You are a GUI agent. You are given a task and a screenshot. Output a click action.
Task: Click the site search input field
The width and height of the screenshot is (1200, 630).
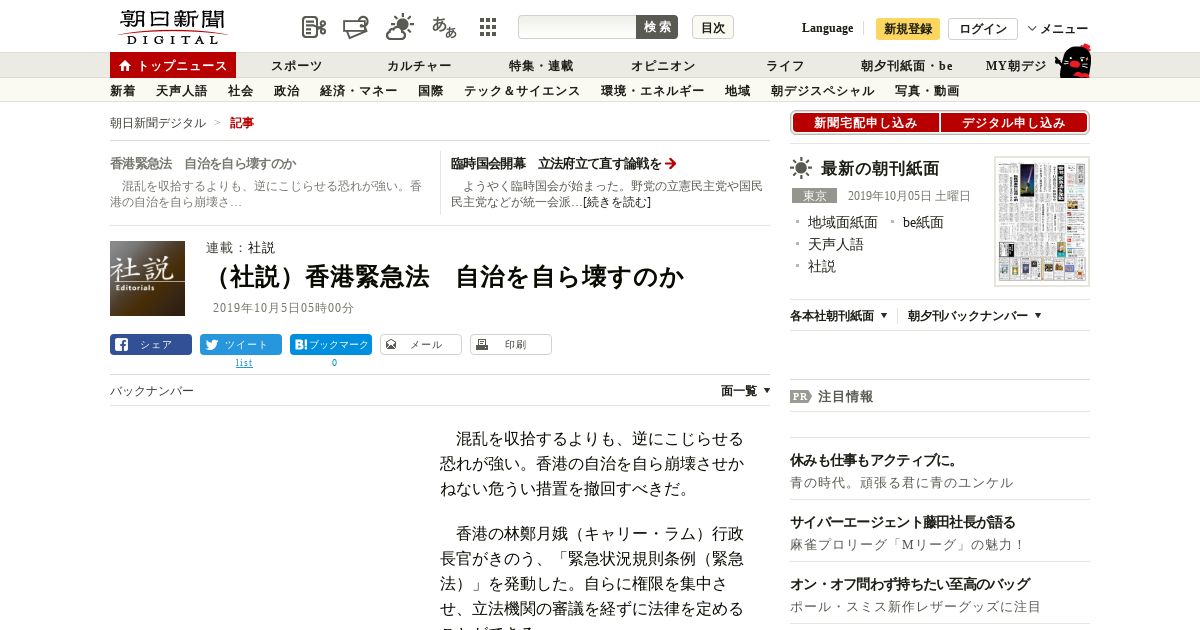tap(577, 27)
